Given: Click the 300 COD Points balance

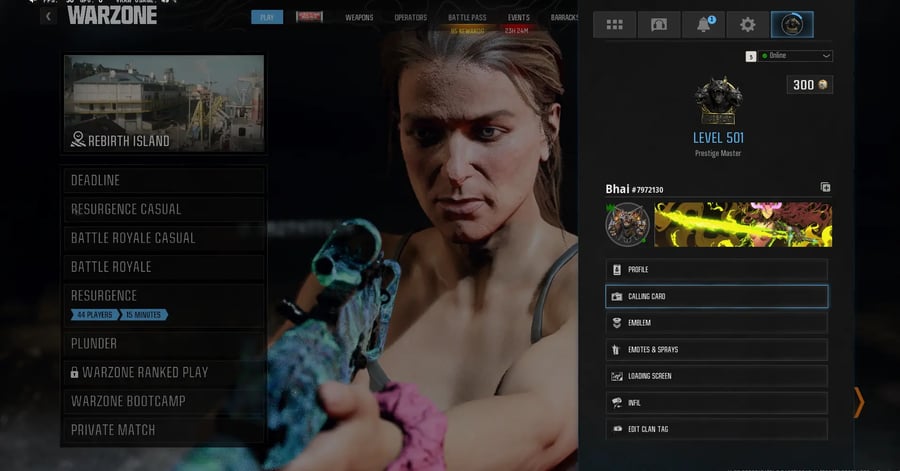Looking at the screenshot, I should click(x=809, y=85).
